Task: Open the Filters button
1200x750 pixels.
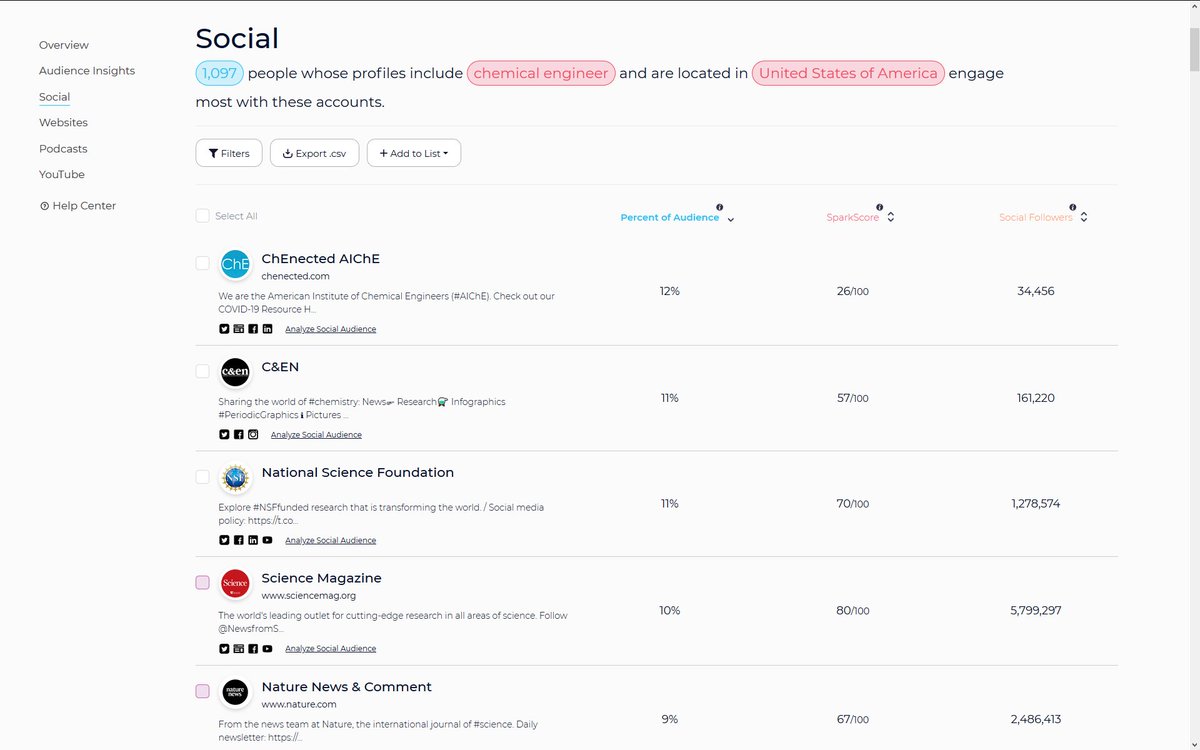Action: tap(229, 153)
